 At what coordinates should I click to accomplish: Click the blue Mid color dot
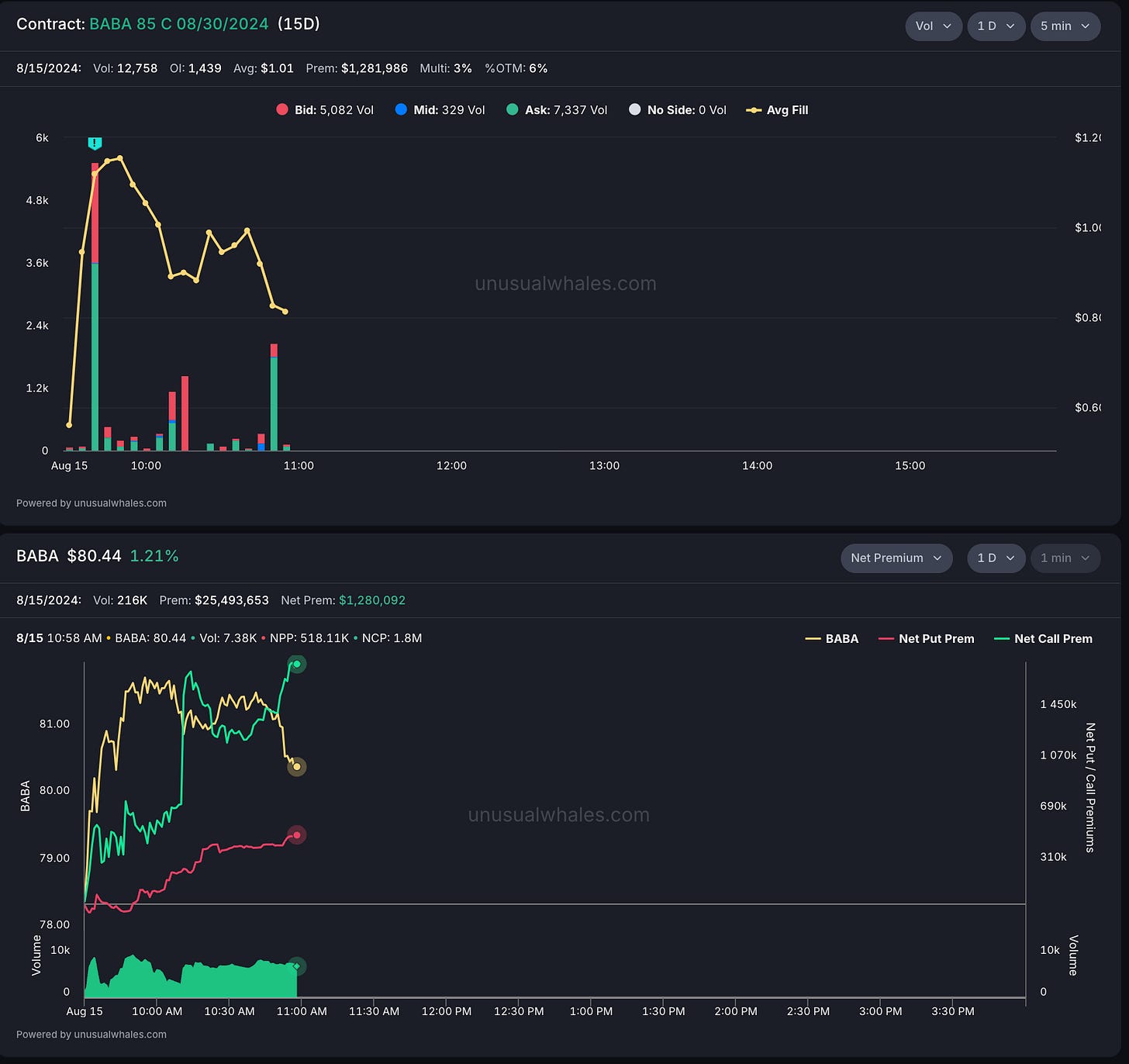401,109
